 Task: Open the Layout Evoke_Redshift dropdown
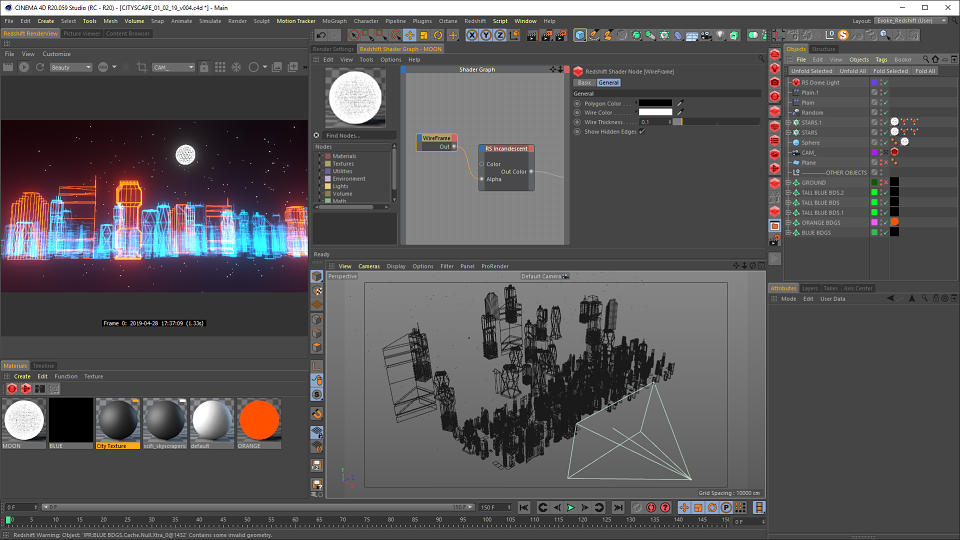coord(911,21)
